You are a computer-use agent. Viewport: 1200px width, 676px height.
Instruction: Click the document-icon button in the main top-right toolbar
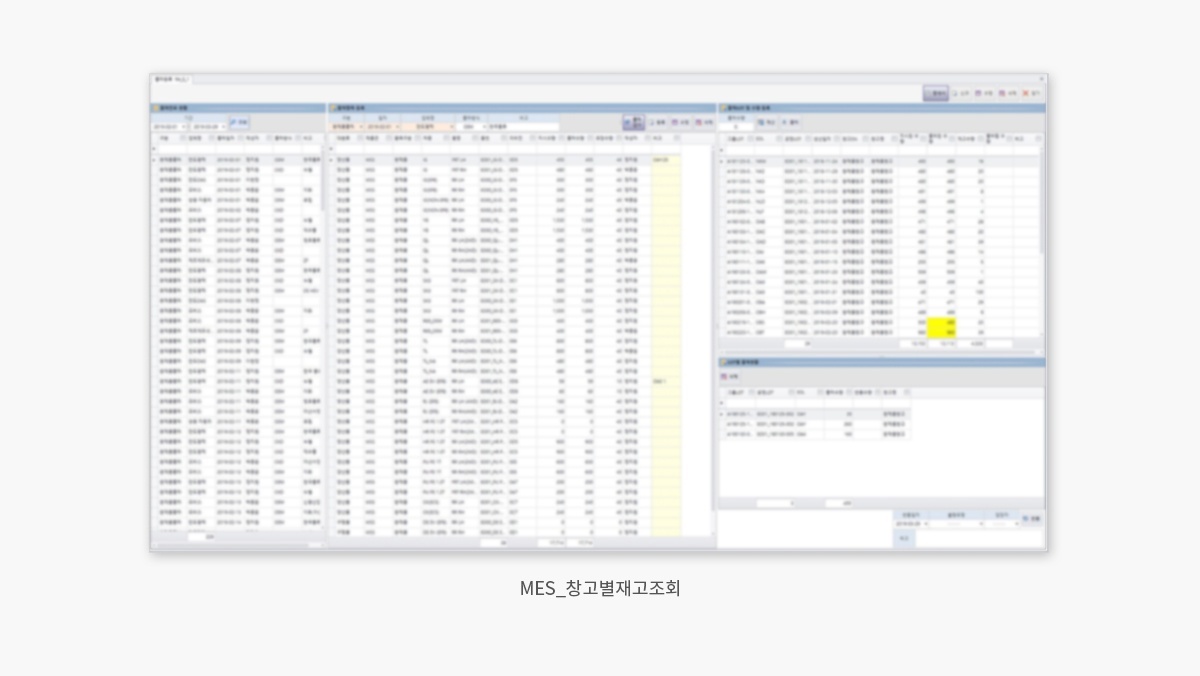click(961, 93)
